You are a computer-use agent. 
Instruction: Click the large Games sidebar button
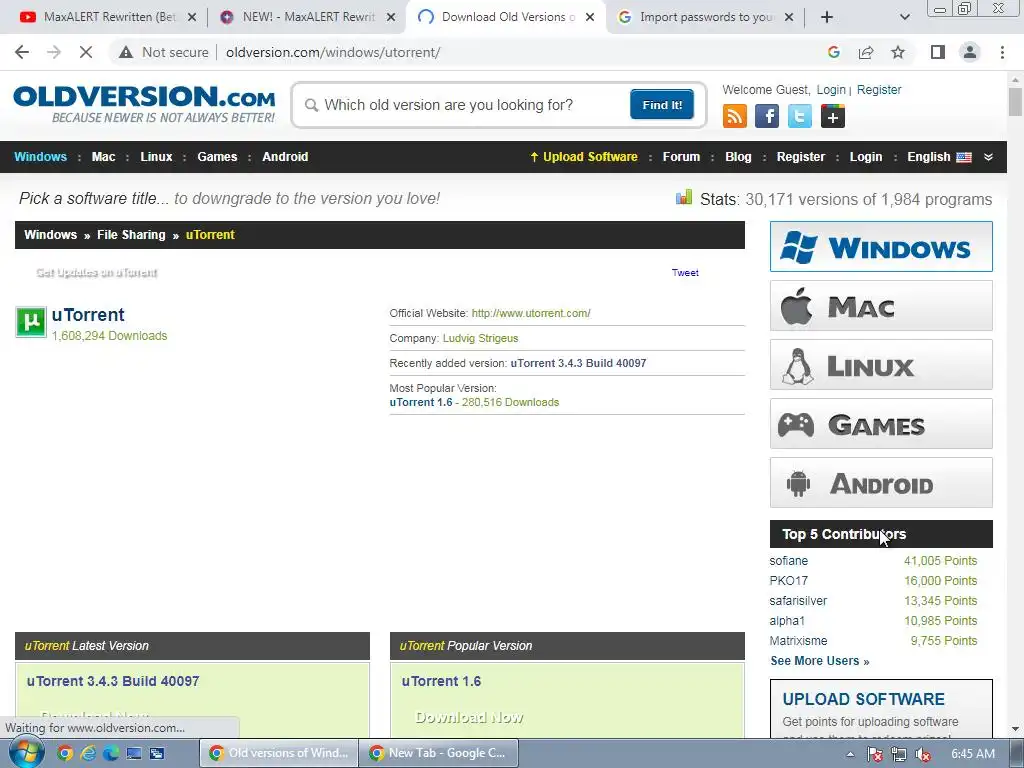tap(881, 424)
